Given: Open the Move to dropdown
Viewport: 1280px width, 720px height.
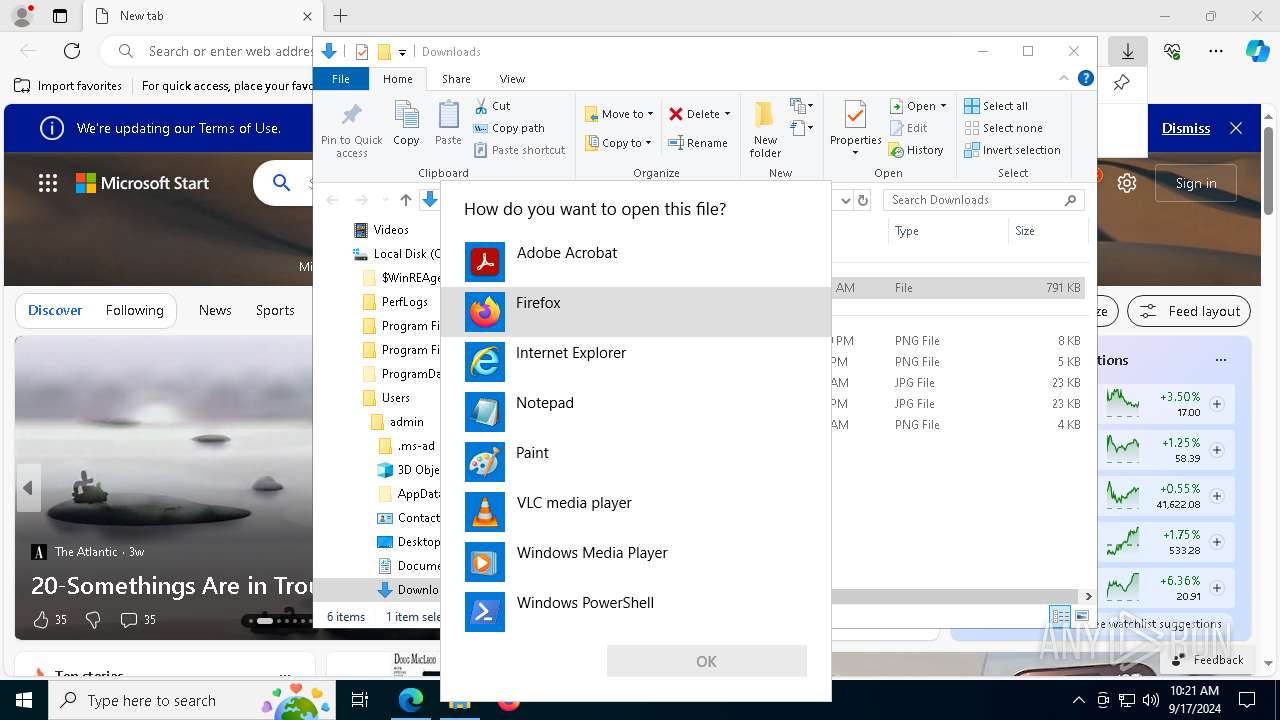Looking at the screenshot, I should 619,114.
